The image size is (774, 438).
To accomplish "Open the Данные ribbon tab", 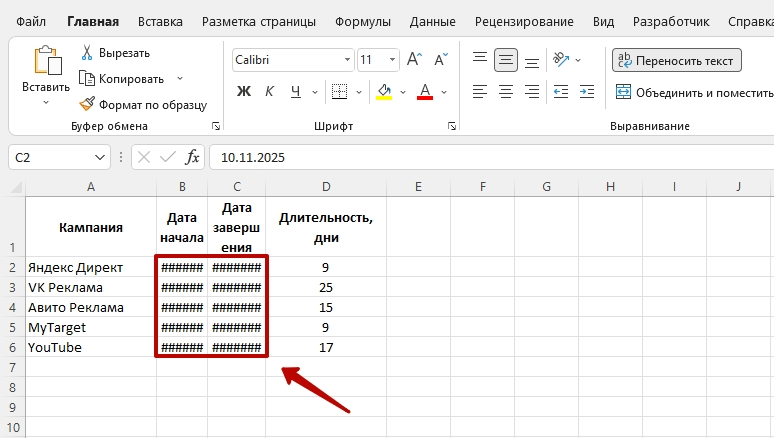I will click(x=432, y=21).
